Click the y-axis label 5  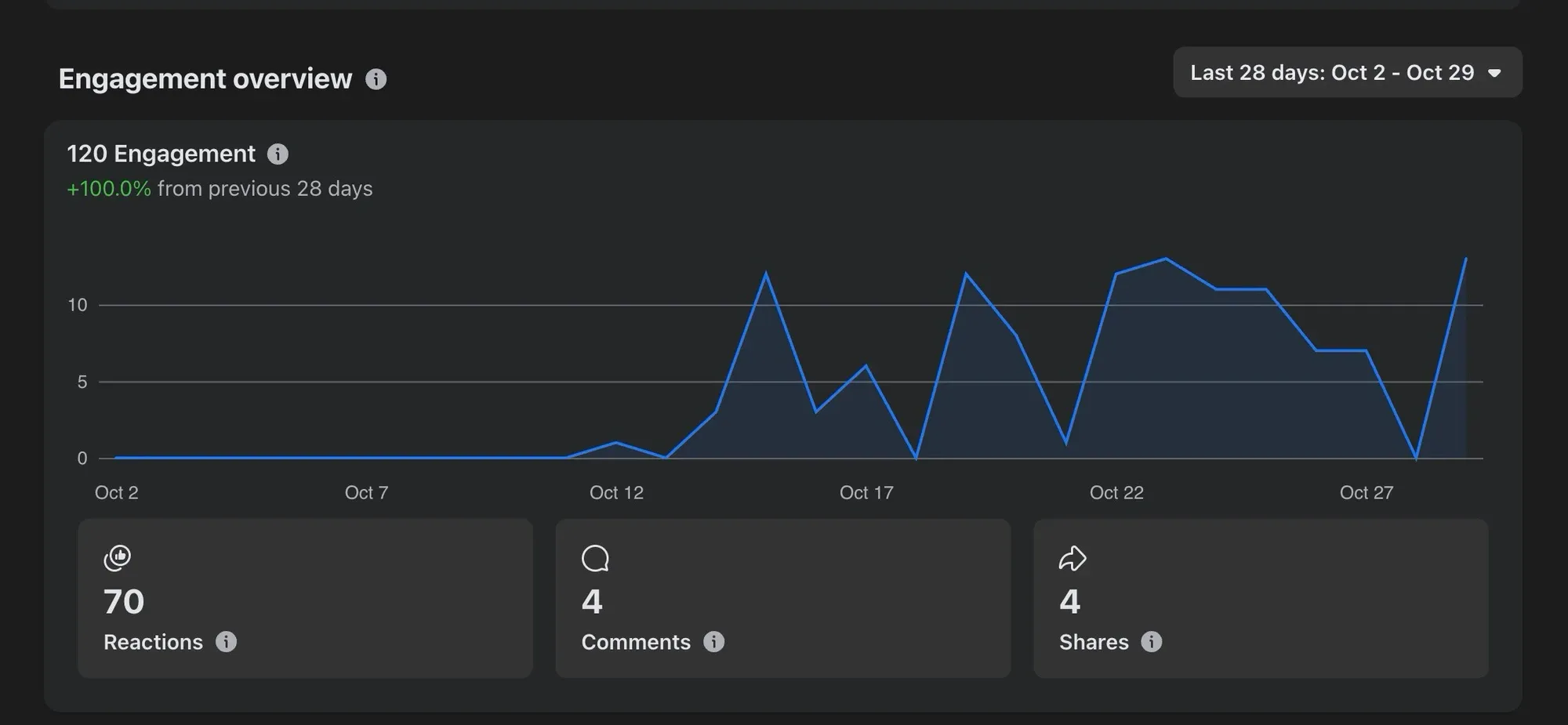(82, 382)
